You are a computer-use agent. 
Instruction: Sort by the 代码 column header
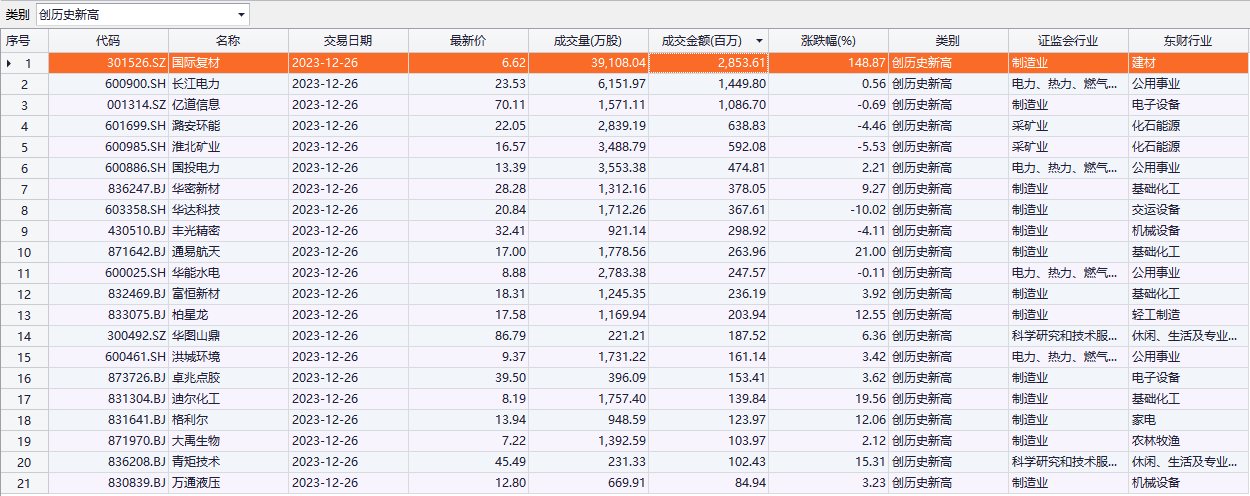click(108, 41)
